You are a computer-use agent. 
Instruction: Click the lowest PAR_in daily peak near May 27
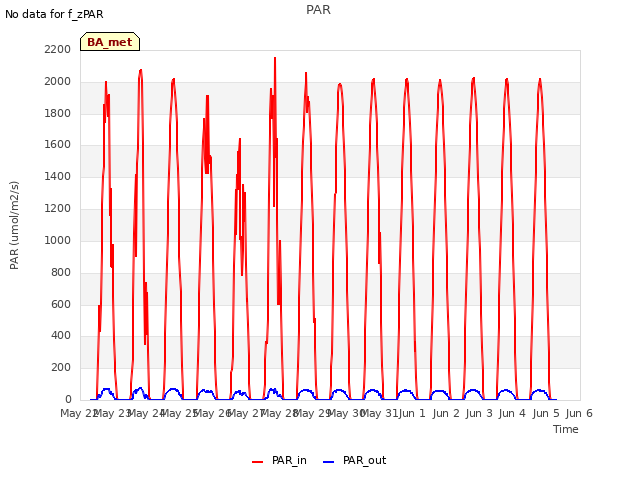(x=240, y=140)
